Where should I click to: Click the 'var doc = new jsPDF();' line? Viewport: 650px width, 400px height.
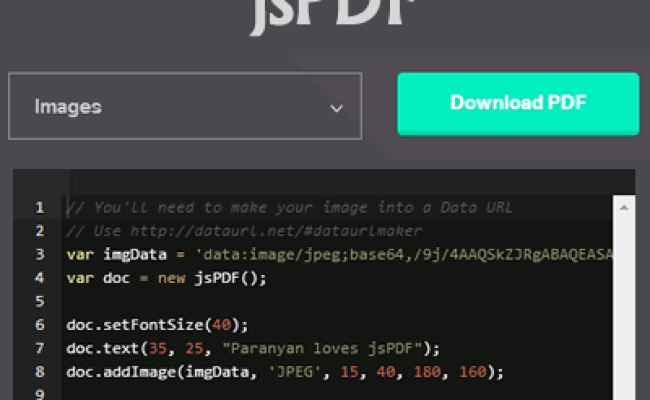166,278
